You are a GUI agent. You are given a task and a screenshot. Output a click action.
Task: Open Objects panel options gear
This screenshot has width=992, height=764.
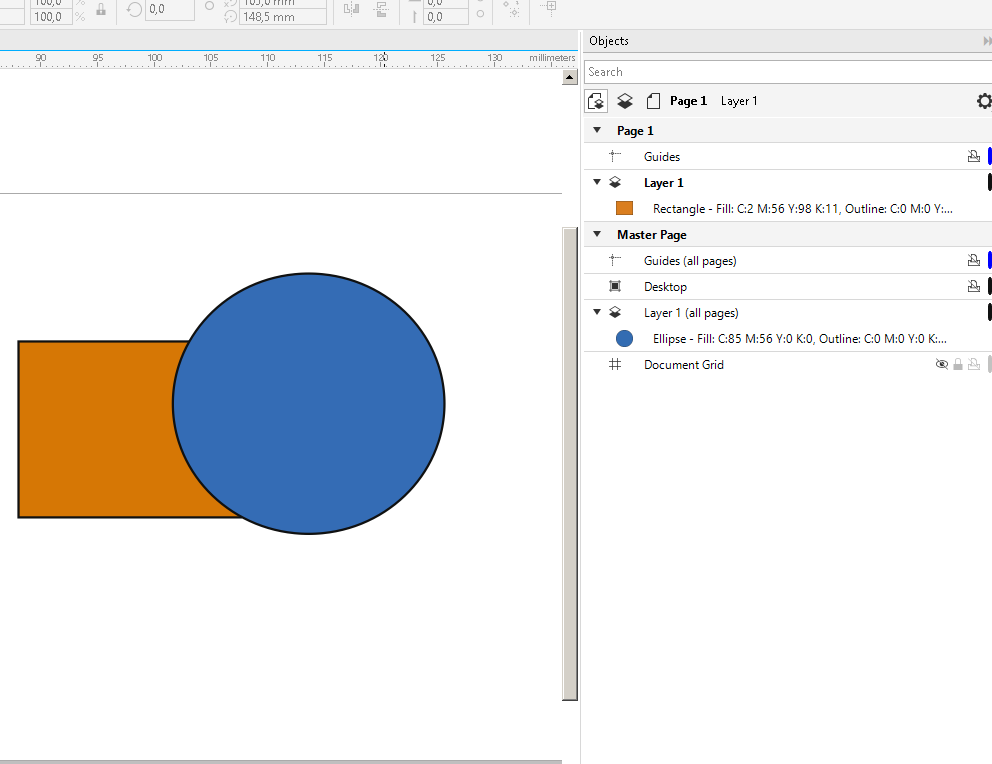coord(984,101)
